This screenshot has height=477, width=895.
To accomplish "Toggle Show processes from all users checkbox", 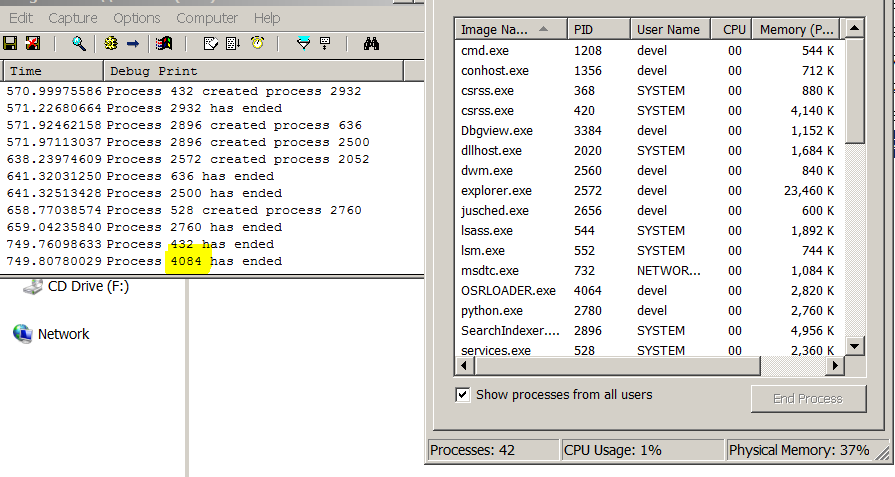I will [463, 395].
